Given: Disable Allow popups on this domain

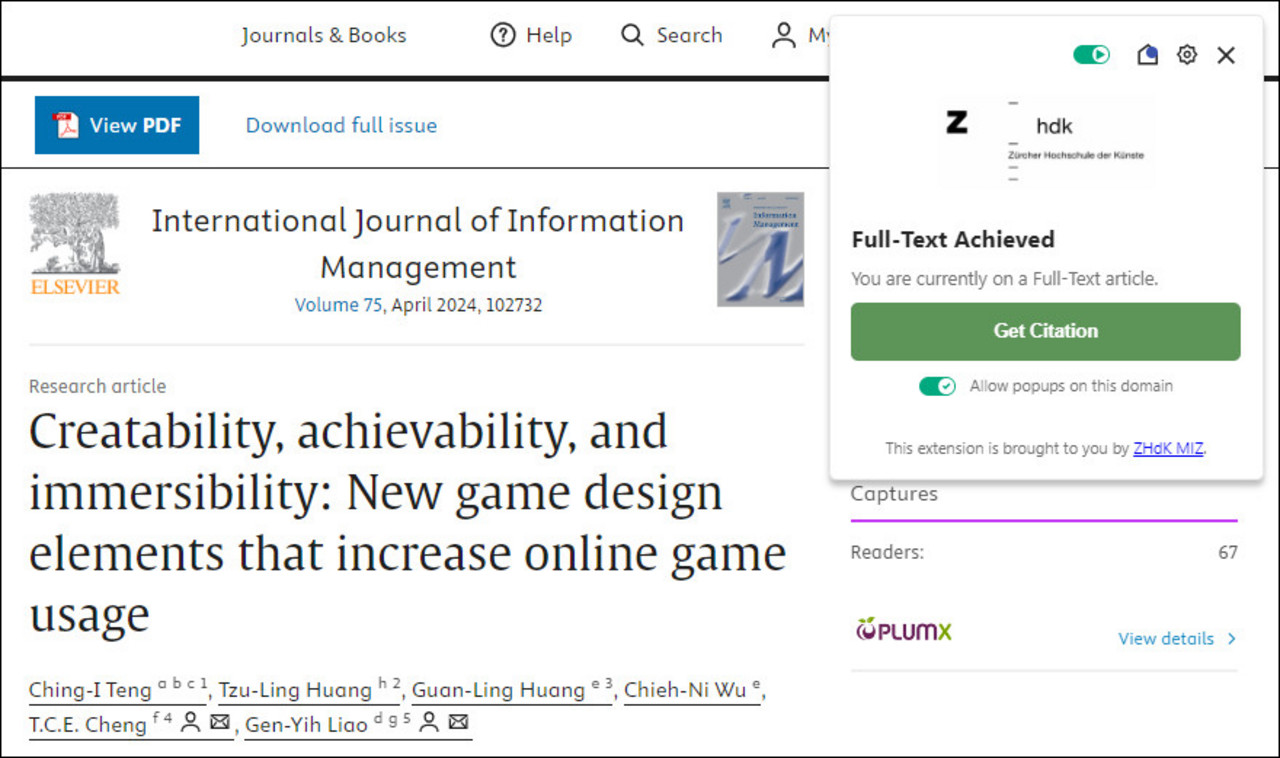Looking at the screenshot, I should (938, 386).
